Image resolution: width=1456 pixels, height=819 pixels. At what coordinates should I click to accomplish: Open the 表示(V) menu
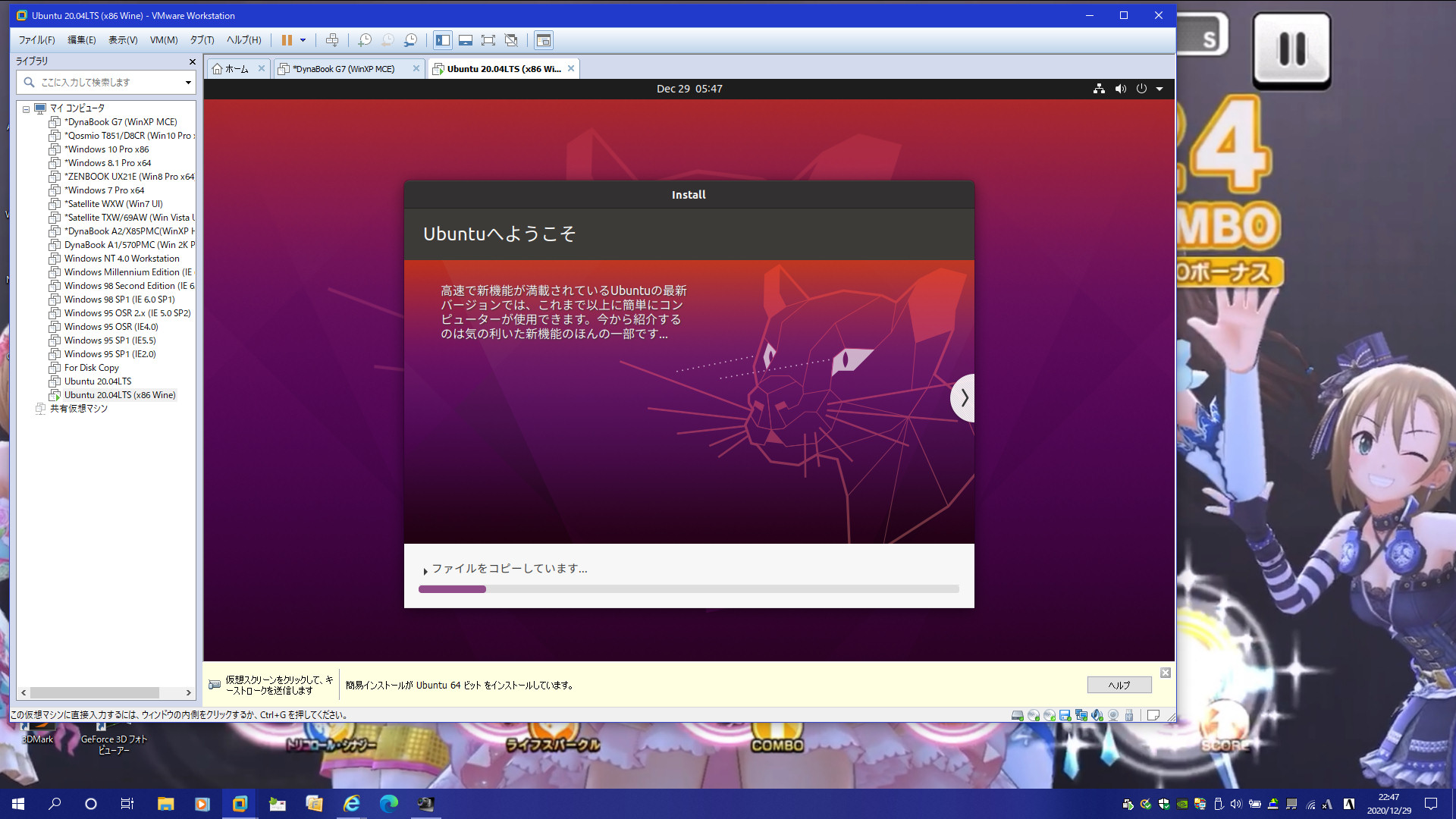point(123,40)
